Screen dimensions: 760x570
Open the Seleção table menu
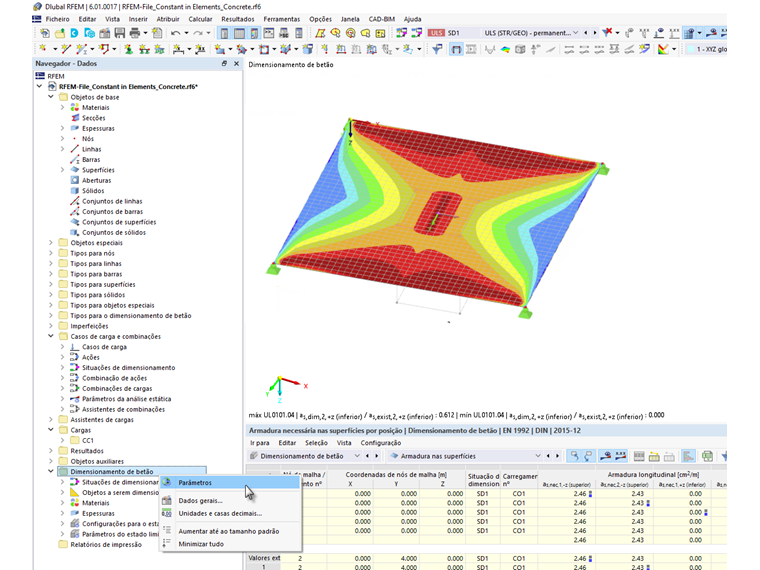316,443
